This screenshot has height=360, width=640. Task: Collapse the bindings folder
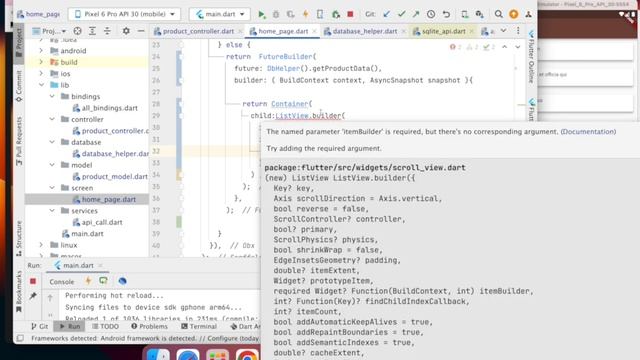pyautogui.click(x=52, y=96)
